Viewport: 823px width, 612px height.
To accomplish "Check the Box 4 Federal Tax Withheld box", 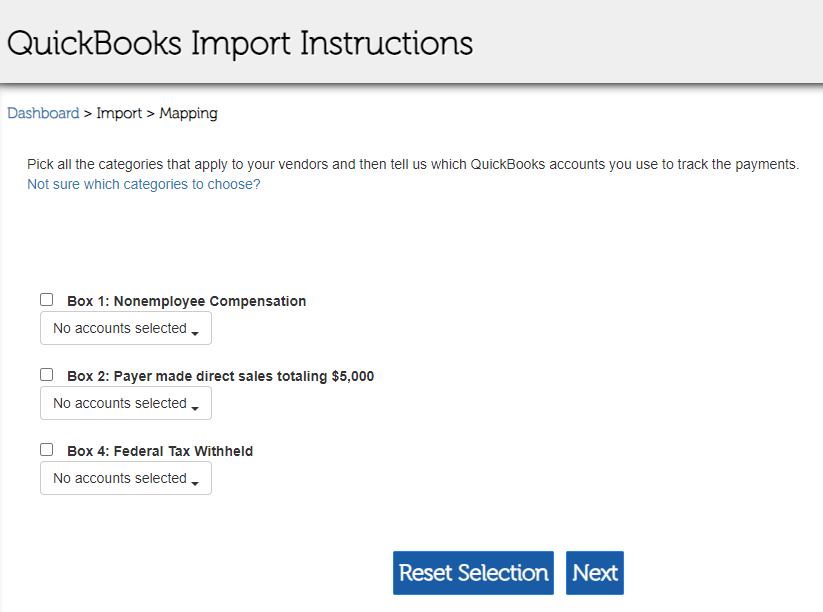I will point(47,449).
